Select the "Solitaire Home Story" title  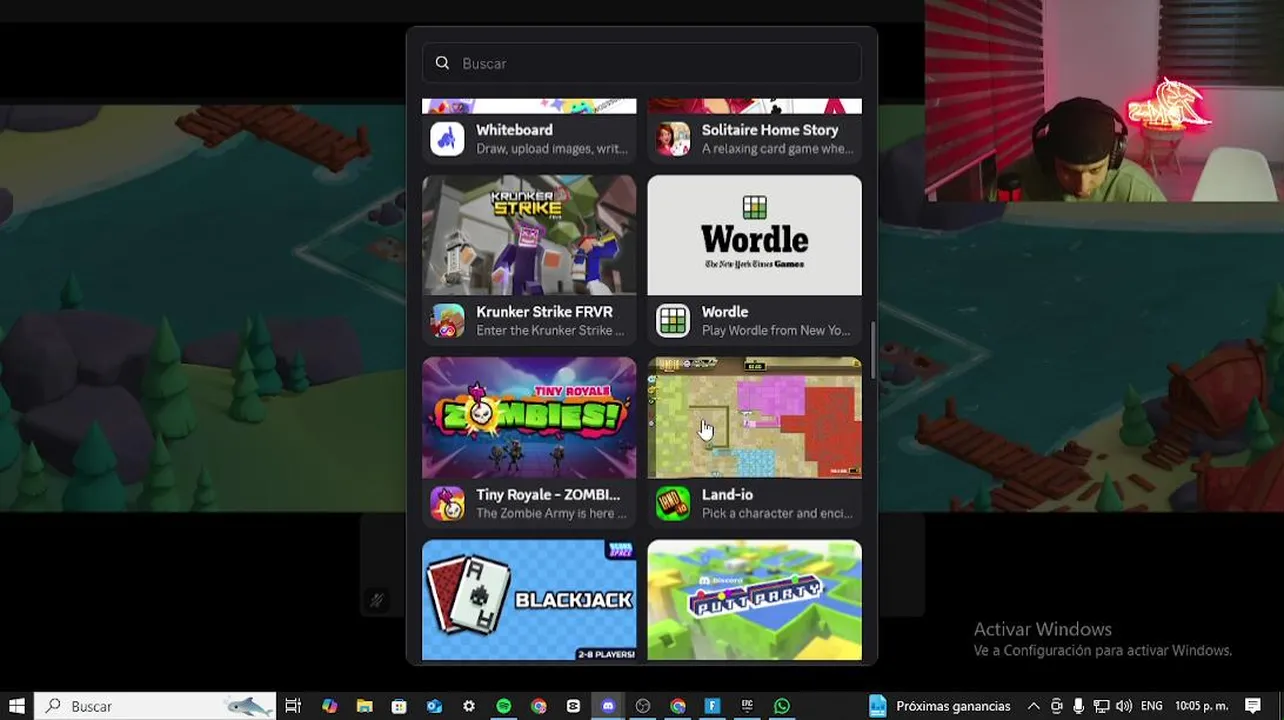[x=770, y=130]
